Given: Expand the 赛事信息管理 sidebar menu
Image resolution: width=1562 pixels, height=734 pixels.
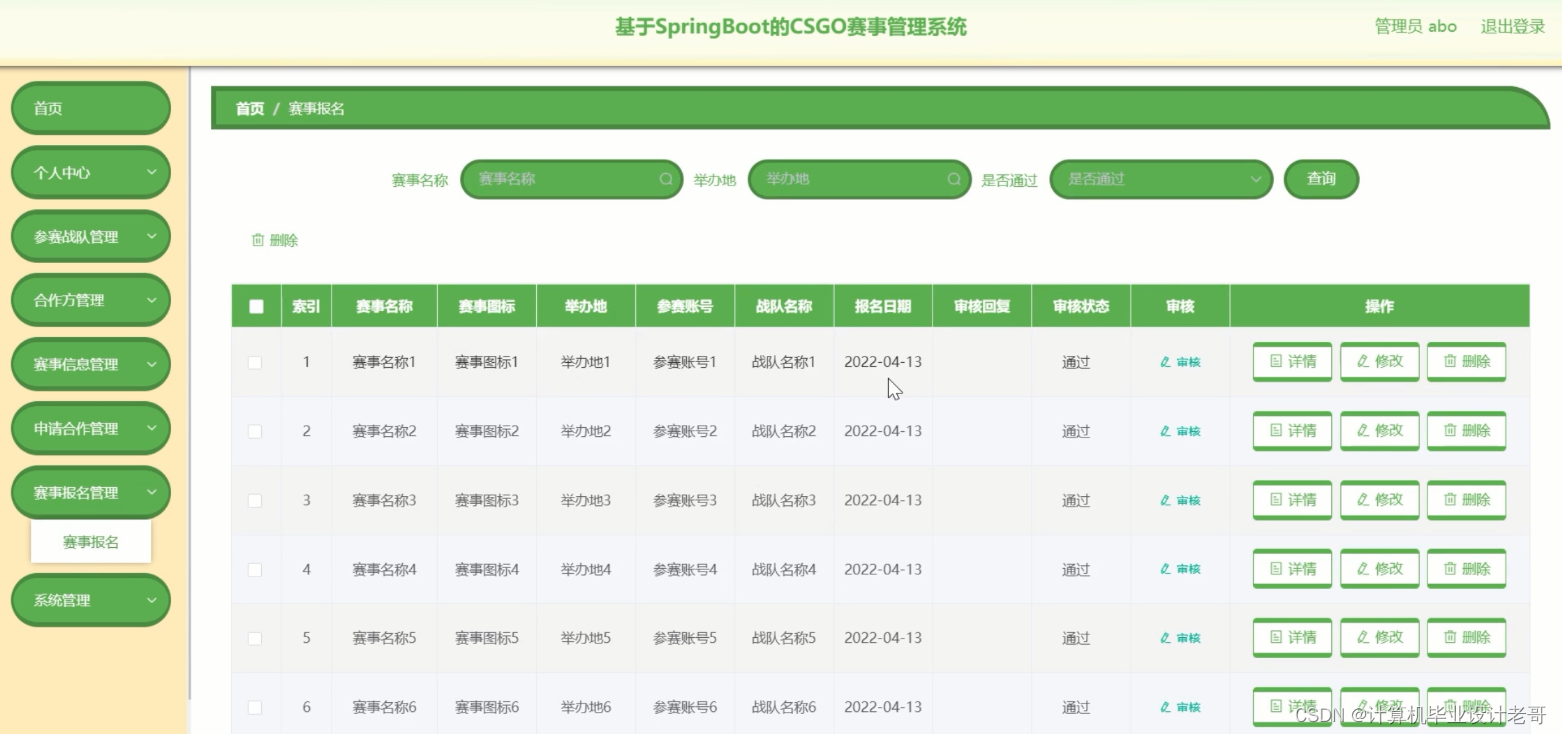Looking at the screenshot, I should (91, 364).
